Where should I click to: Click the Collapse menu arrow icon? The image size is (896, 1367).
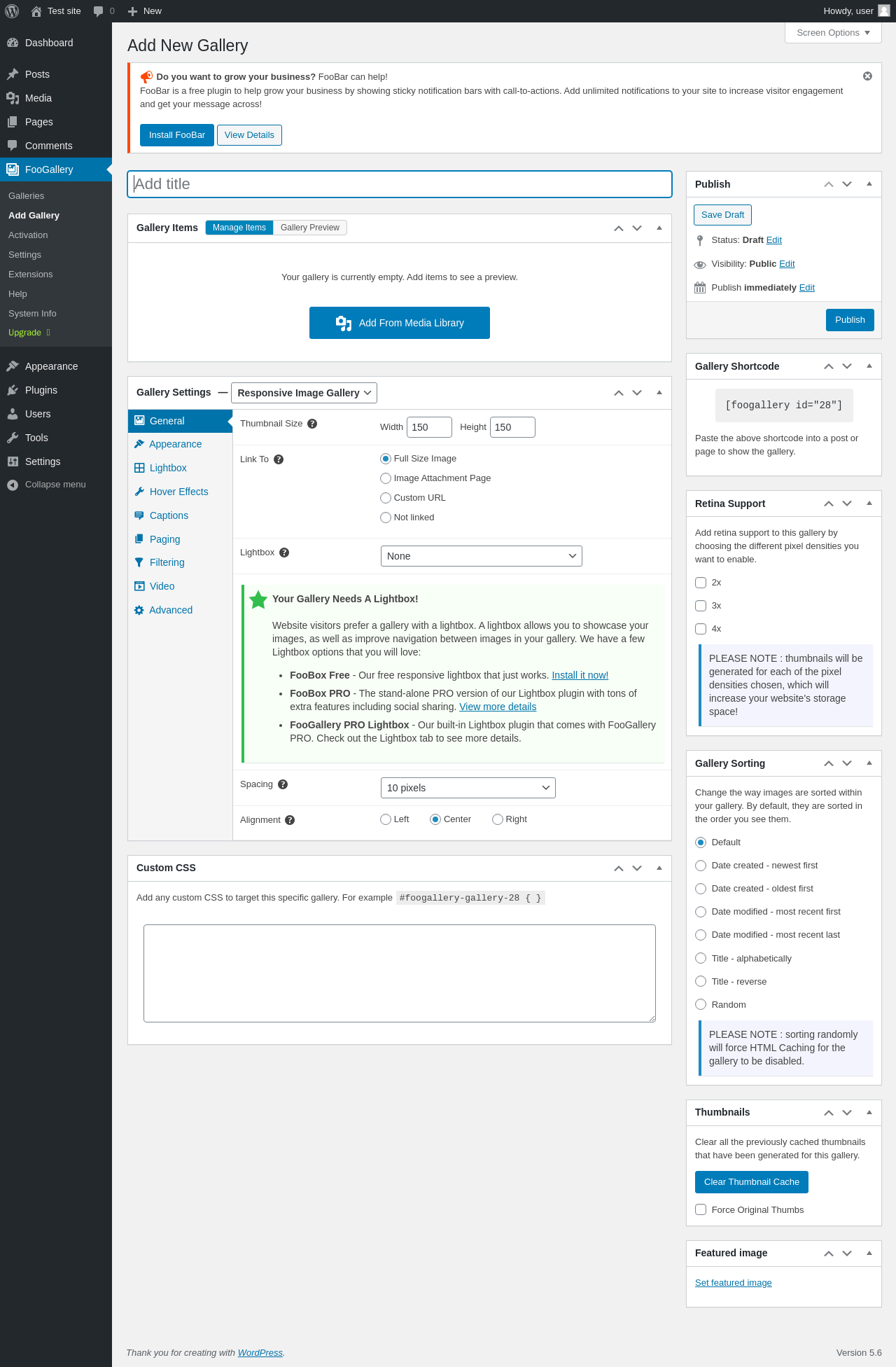pos(13,485)
